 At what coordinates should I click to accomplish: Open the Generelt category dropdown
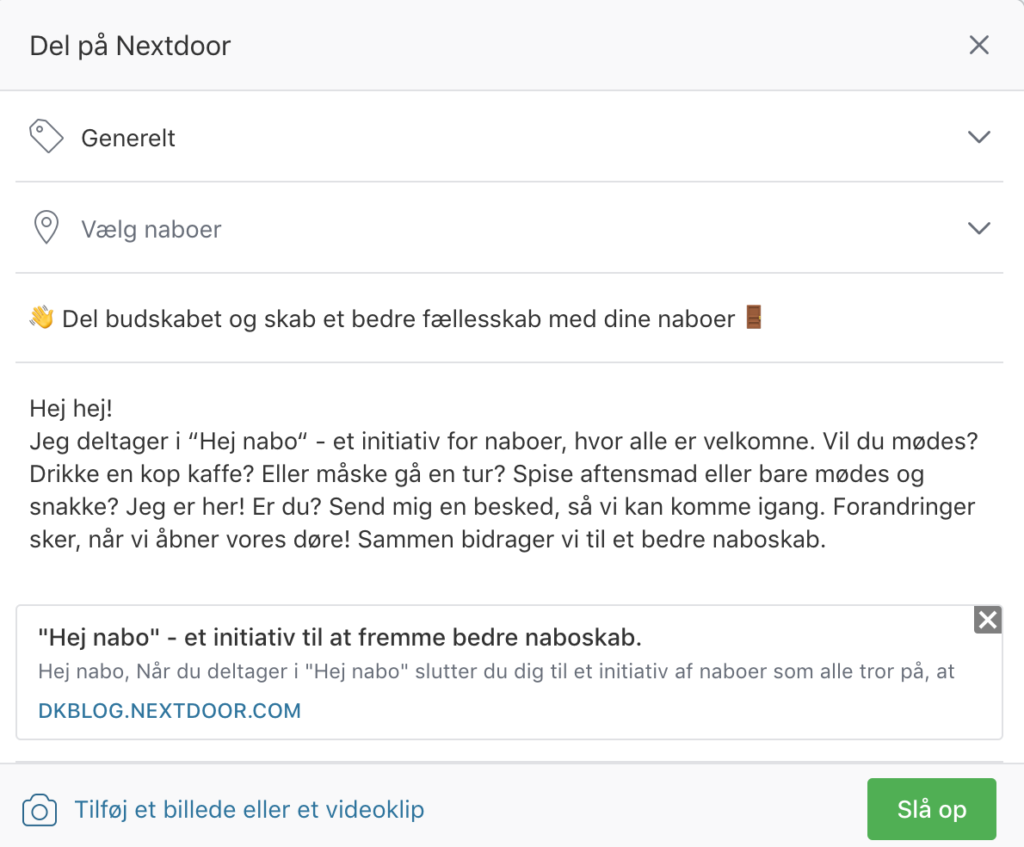[x=509, y=137]
